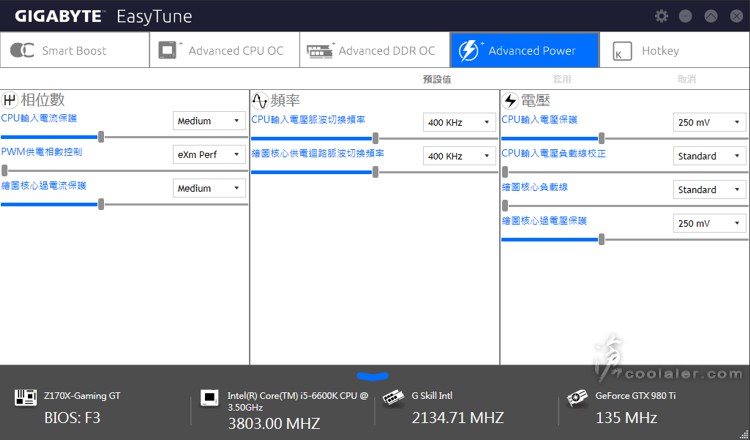750x440 pixels.
Task: Click the 135 MHz GPU frequency reading
Action: (626, 418)
